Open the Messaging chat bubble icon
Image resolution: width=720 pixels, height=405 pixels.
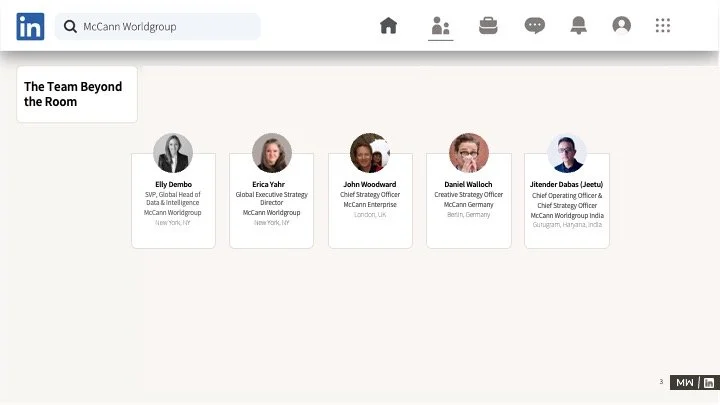coord(535,26)
